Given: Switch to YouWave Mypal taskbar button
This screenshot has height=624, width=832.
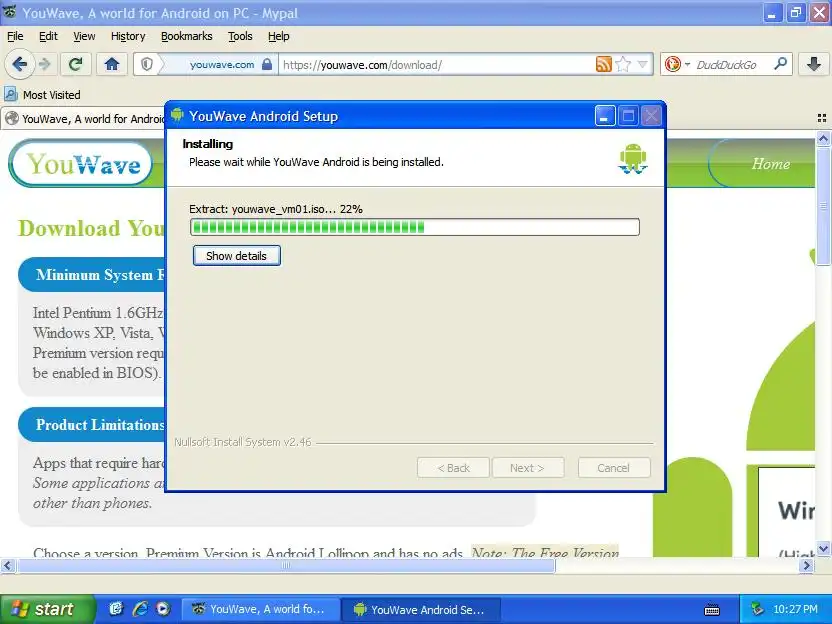Looking at the screenshot, I should tap(260, 609).
